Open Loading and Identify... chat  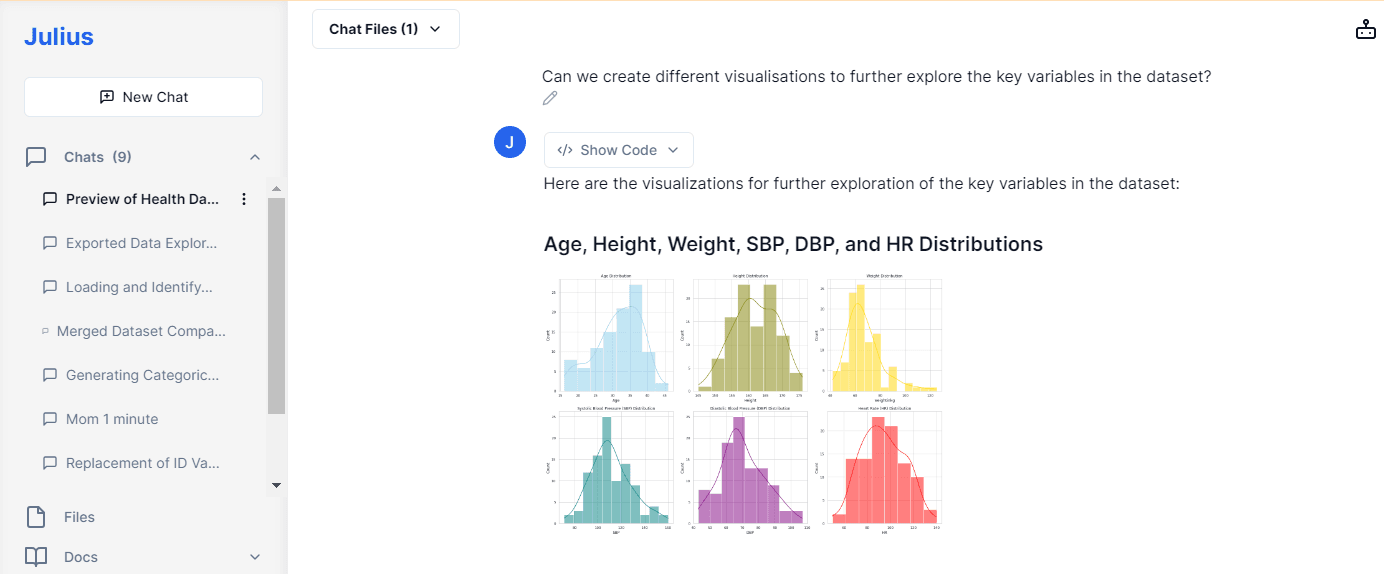click(x=139, y=287)
